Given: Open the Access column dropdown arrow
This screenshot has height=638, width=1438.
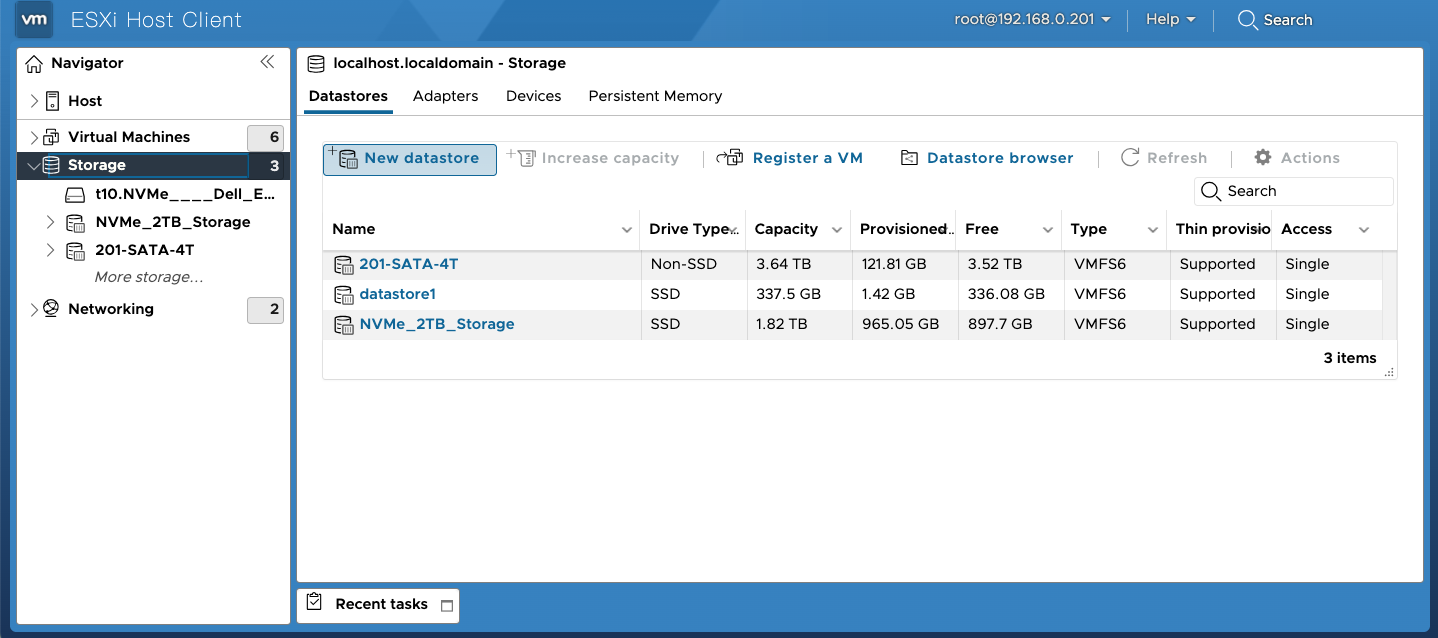Looking at the screenshot, I should [1364, 230].
